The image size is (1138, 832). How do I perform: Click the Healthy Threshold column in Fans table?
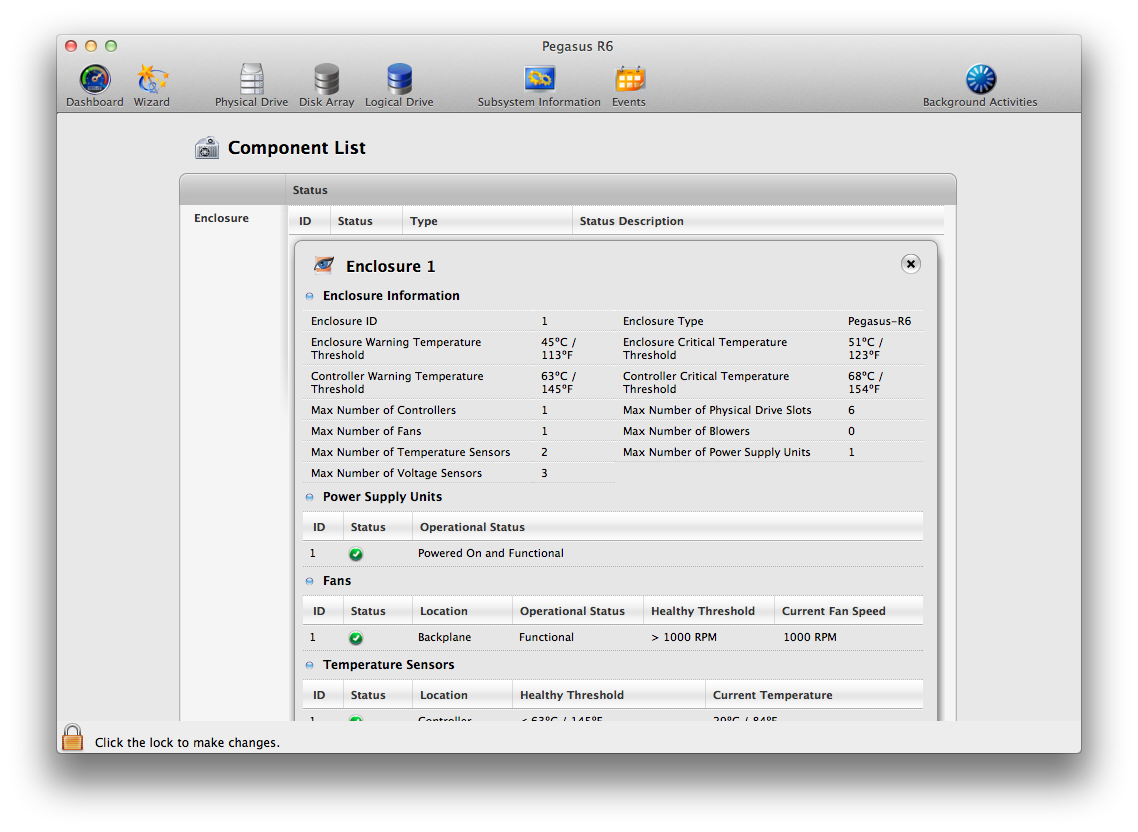(x=703, y=611)
